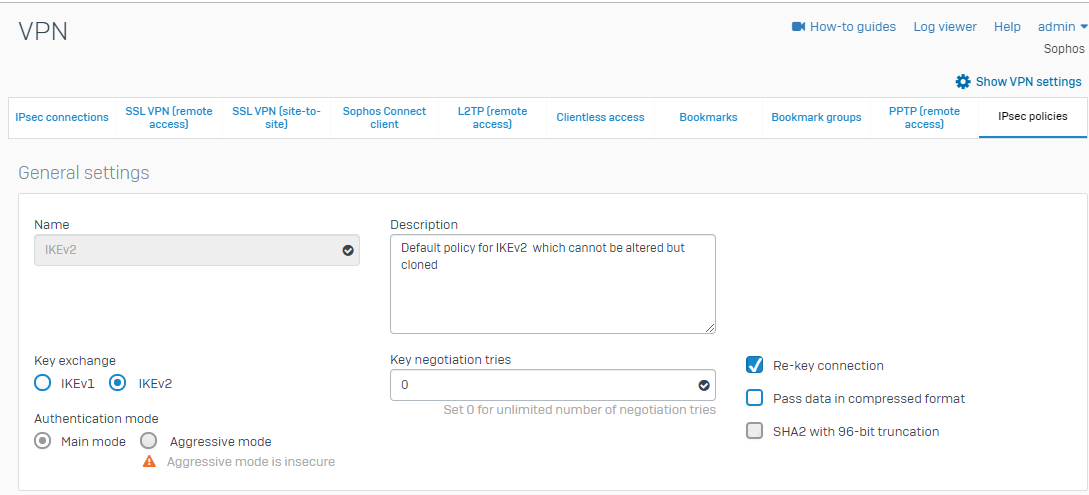Select the IKEv2 key exchange option
Viewport: 1089px width, 495px height.
point(118,383)
